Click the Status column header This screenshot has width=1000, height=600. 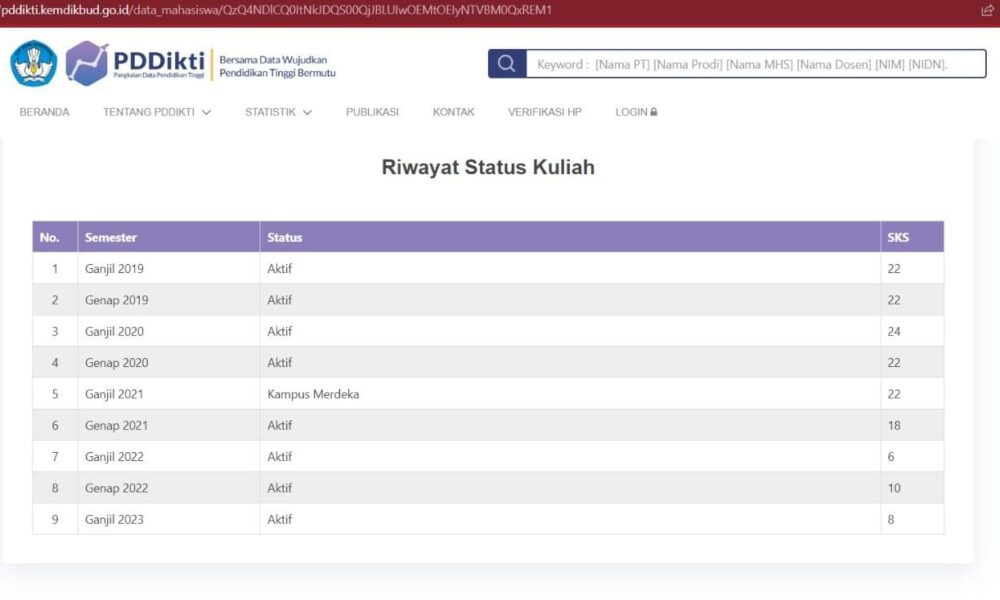coord(285,237)
